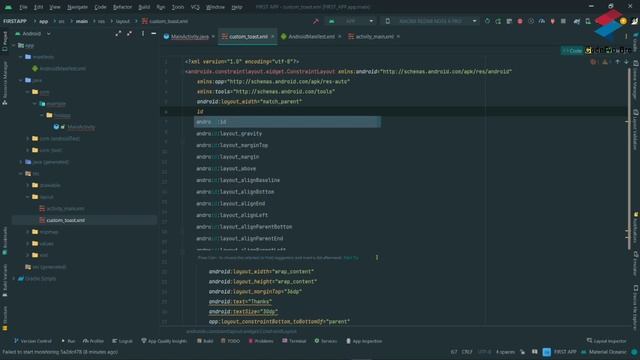Choose android:id completion suggestion

(x=287, y=122)
